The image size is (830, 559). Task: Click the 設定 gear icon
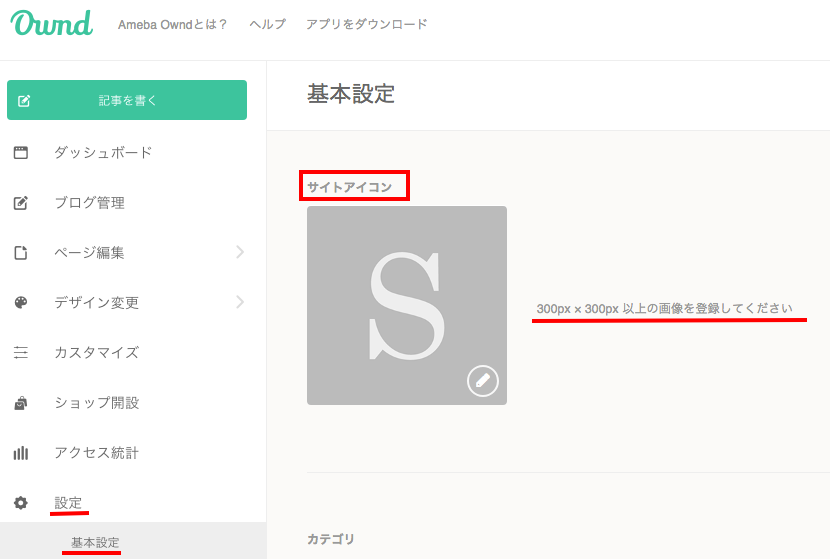point(21,502)
